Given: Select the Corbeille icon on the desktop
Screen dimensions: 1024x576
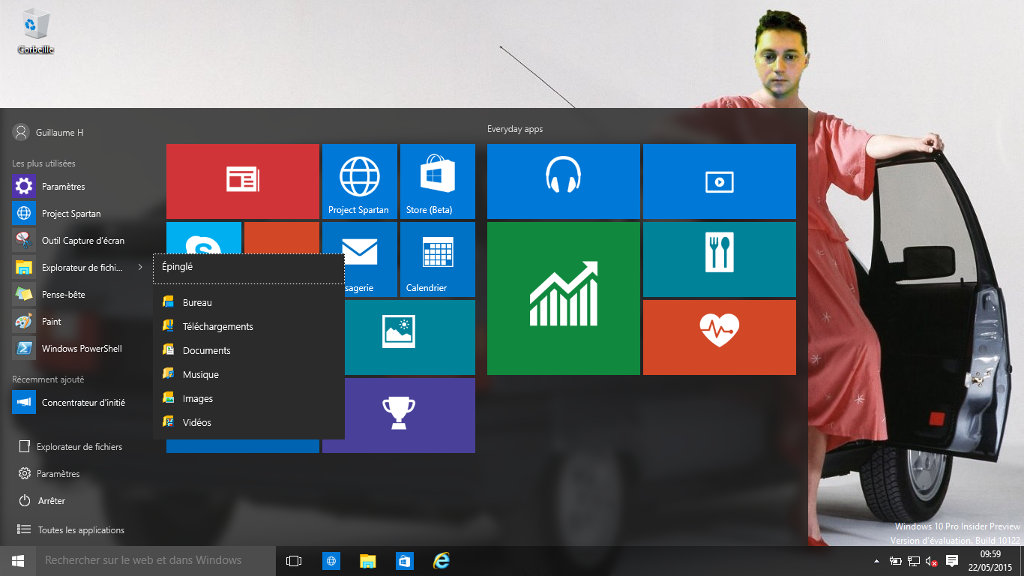Looking at the screenshot, I should [35, 31].
